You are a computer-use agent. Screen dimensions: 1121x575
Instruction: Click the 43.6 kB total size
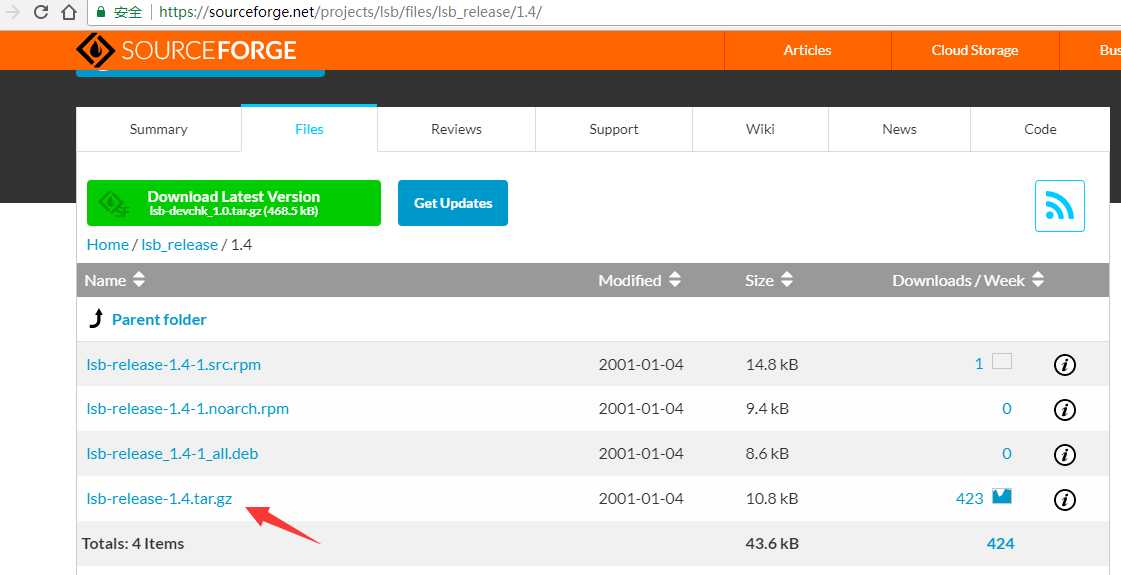(771, 544)
